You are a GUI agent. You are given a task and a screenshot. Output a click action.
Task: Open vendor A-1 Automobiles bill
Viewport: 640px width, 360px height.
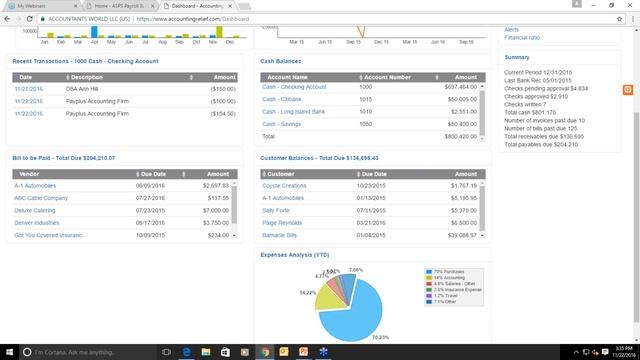tap(35, 186)
